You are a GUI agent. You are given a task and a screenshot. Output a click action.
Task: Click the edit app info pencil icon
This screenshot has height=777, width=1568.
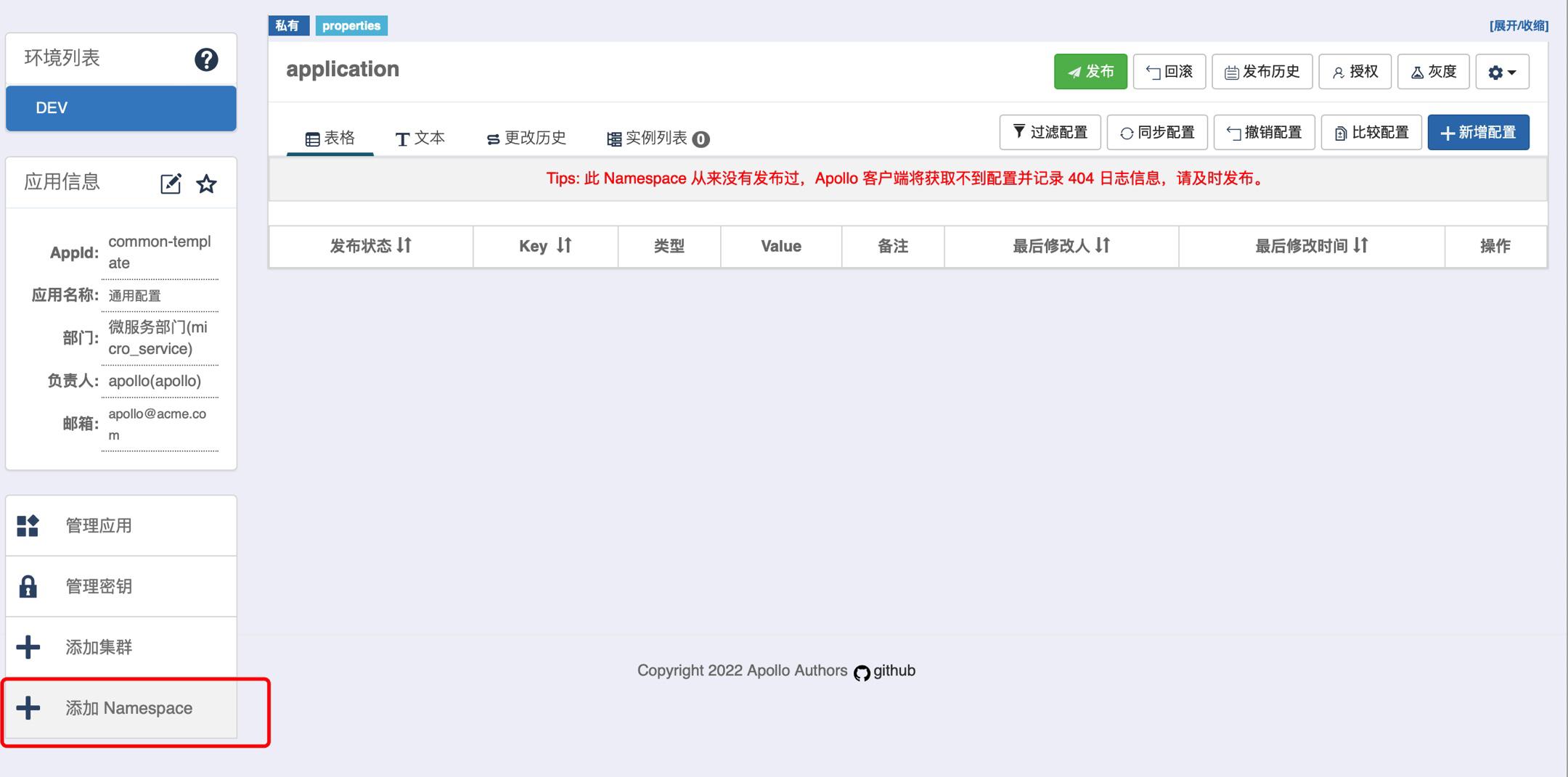tap(171, 184)
